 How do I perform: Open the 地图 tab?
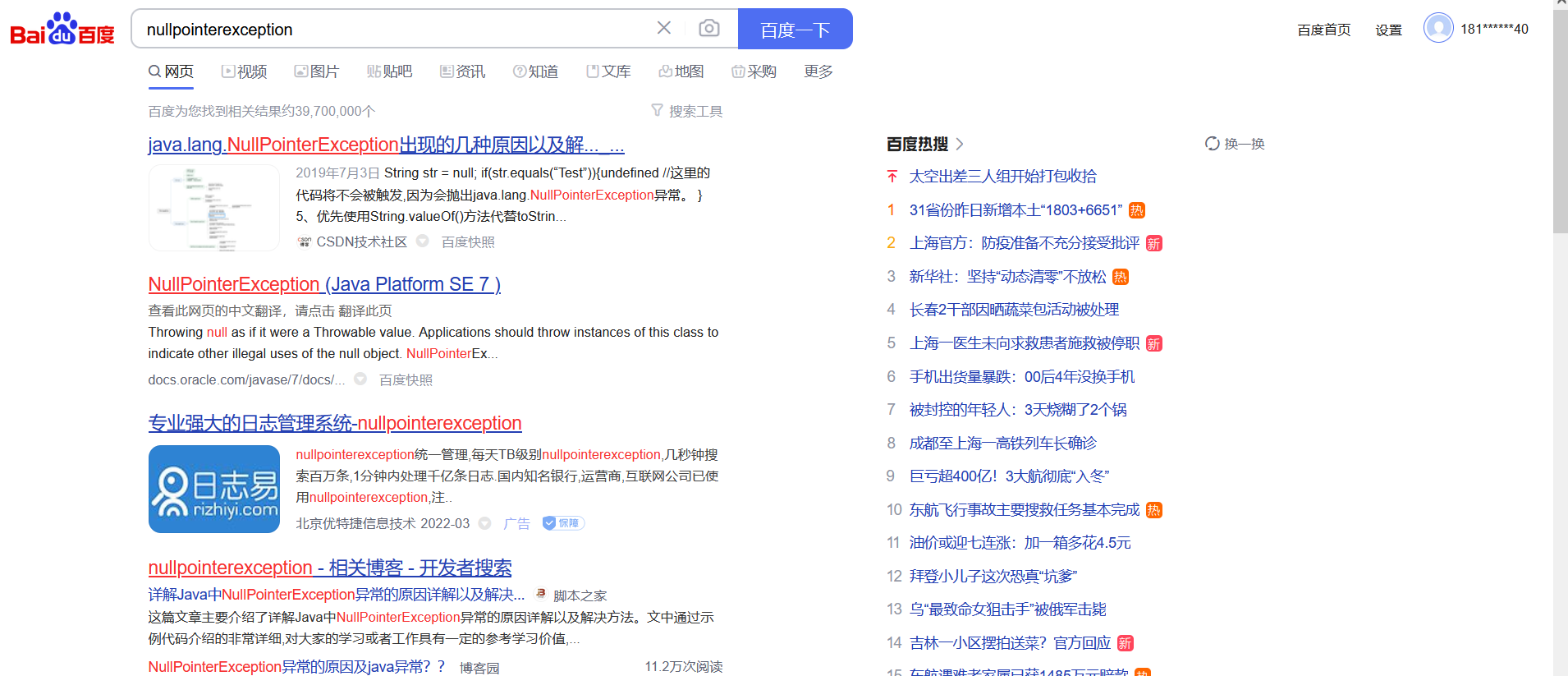pyautogui.click(x=681, y=71)
